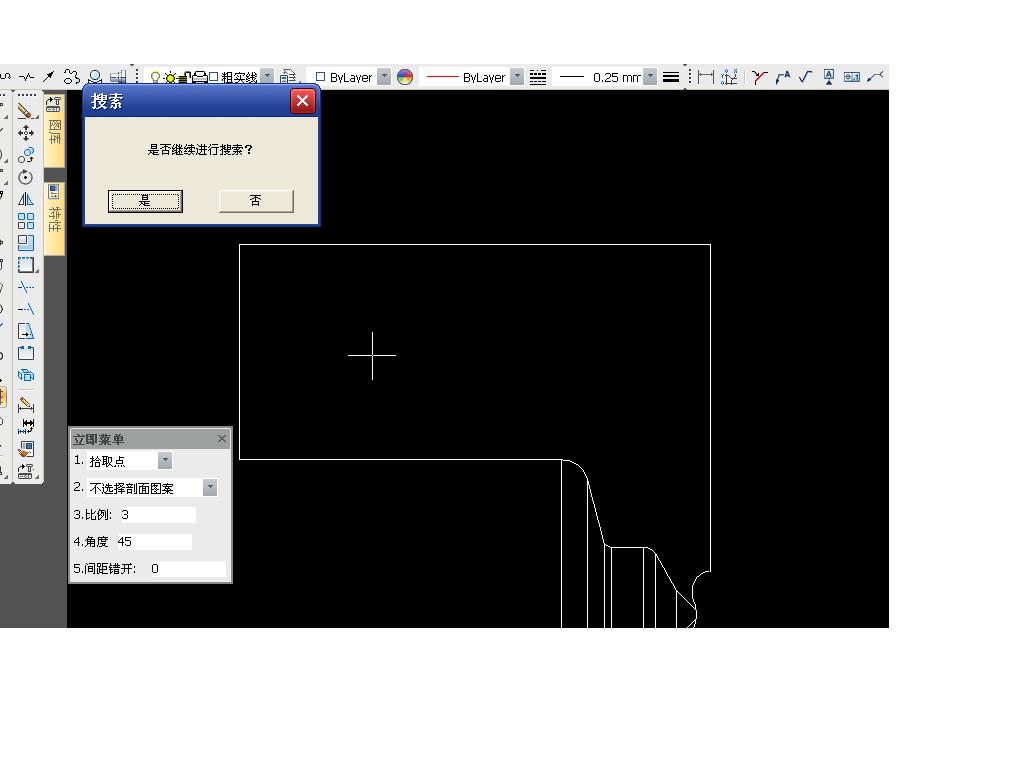
Task: Expand the 不选择剖面图案 dropdown
Action: point(210,488)
